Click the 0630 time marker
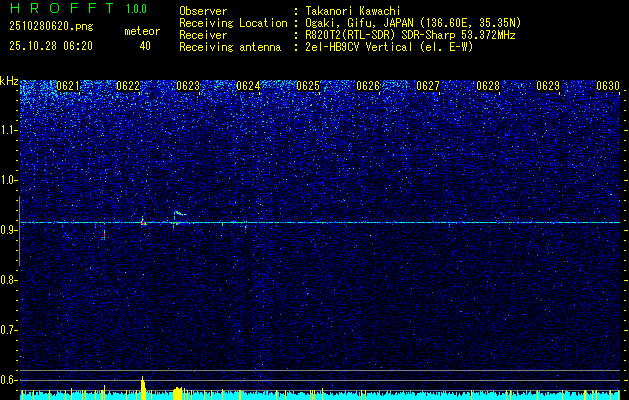The width and height of the screenshot is (629, 400). coord(608,86)
